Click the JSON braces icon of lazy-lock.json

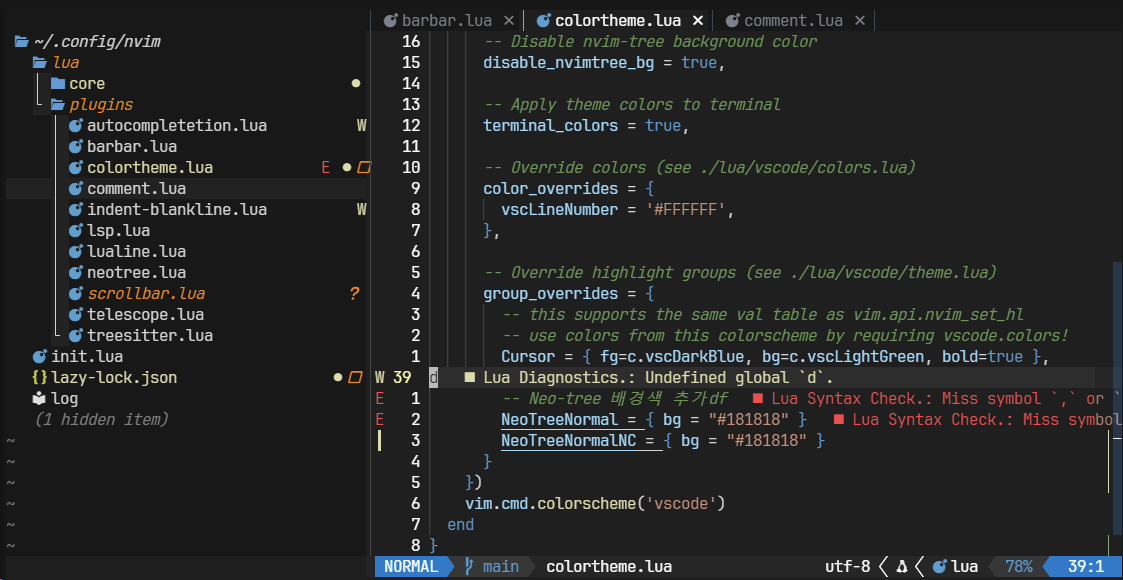pos(40,378)
